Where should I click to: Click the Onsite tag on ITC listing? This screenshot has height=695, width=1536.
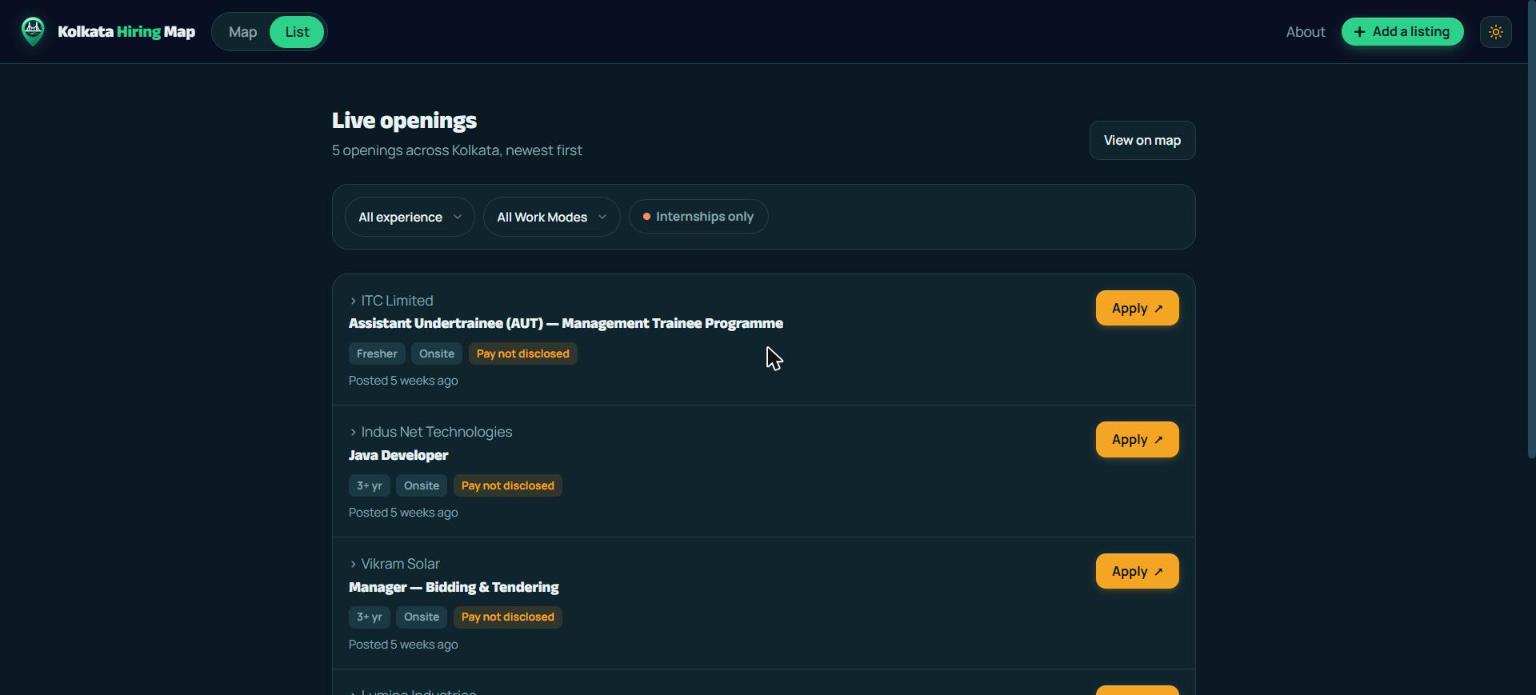(437, 354)
